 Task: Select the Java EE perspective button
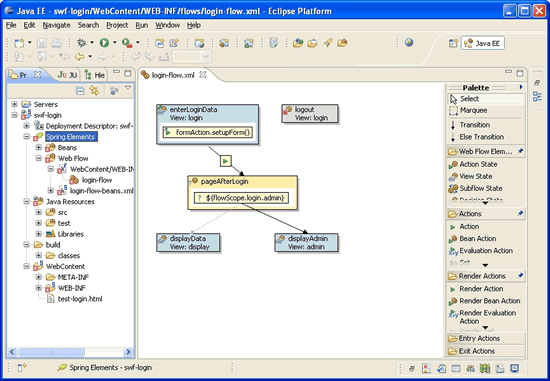483,44
